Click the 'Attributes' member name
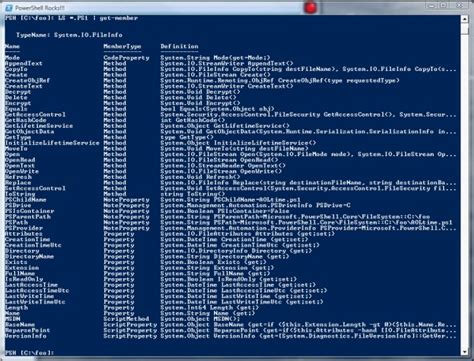 click(x=24, y=234)
